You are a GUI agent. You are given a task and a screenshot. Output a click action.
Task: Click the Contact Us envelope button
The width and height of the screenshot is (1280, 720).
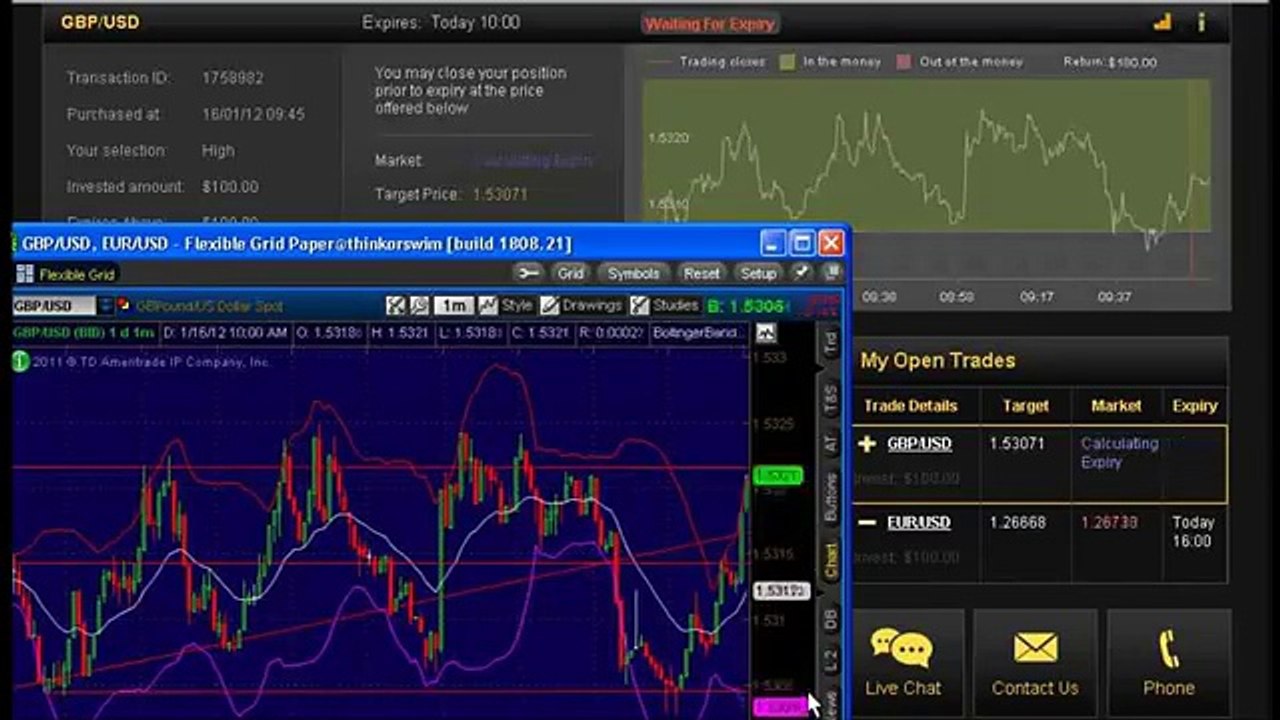pos(1035,661)
